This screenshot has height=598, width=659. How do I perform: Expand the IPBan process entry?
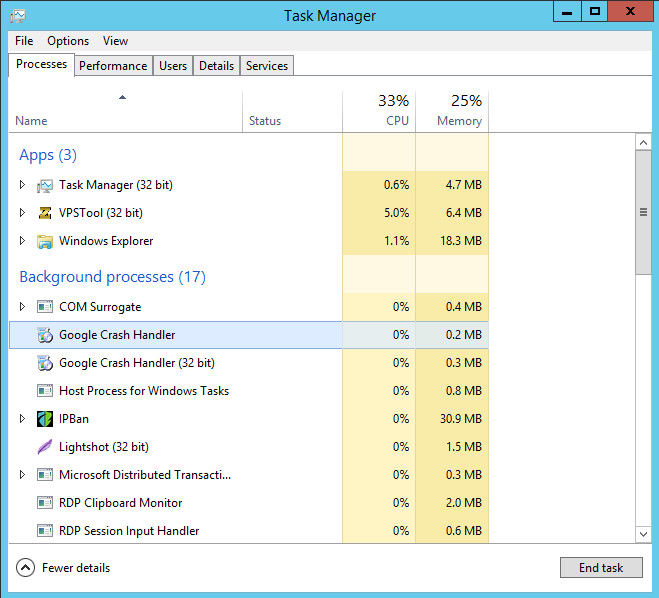(23, 419)
